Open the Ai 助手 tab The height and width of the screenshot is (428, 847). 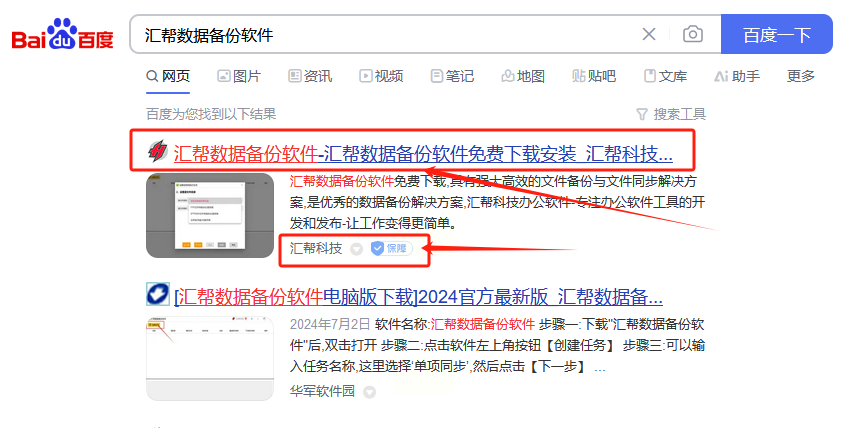tap(737, 76)
